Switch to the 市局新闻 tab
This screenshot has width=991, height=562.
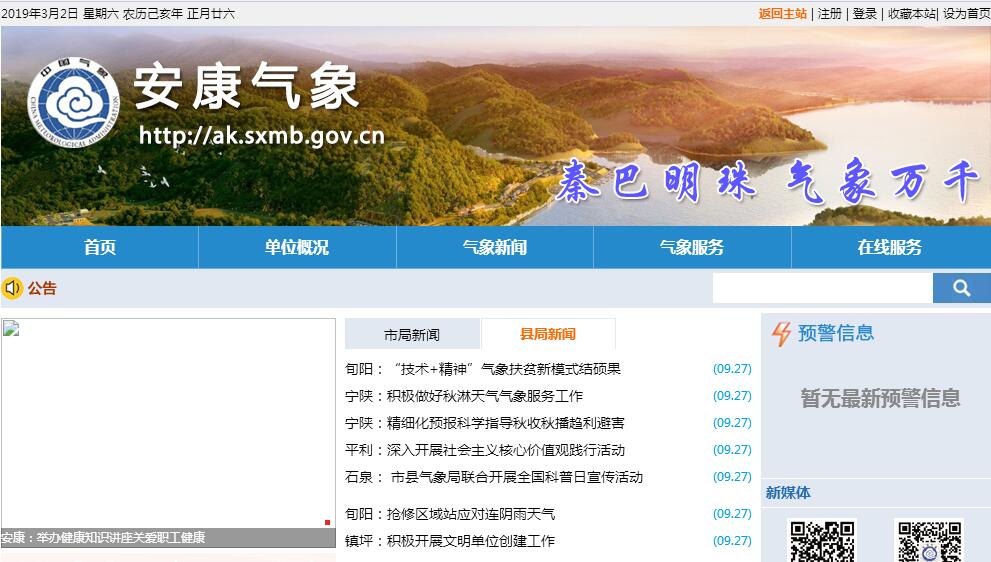pyautogui.click(x=412, y=334)
